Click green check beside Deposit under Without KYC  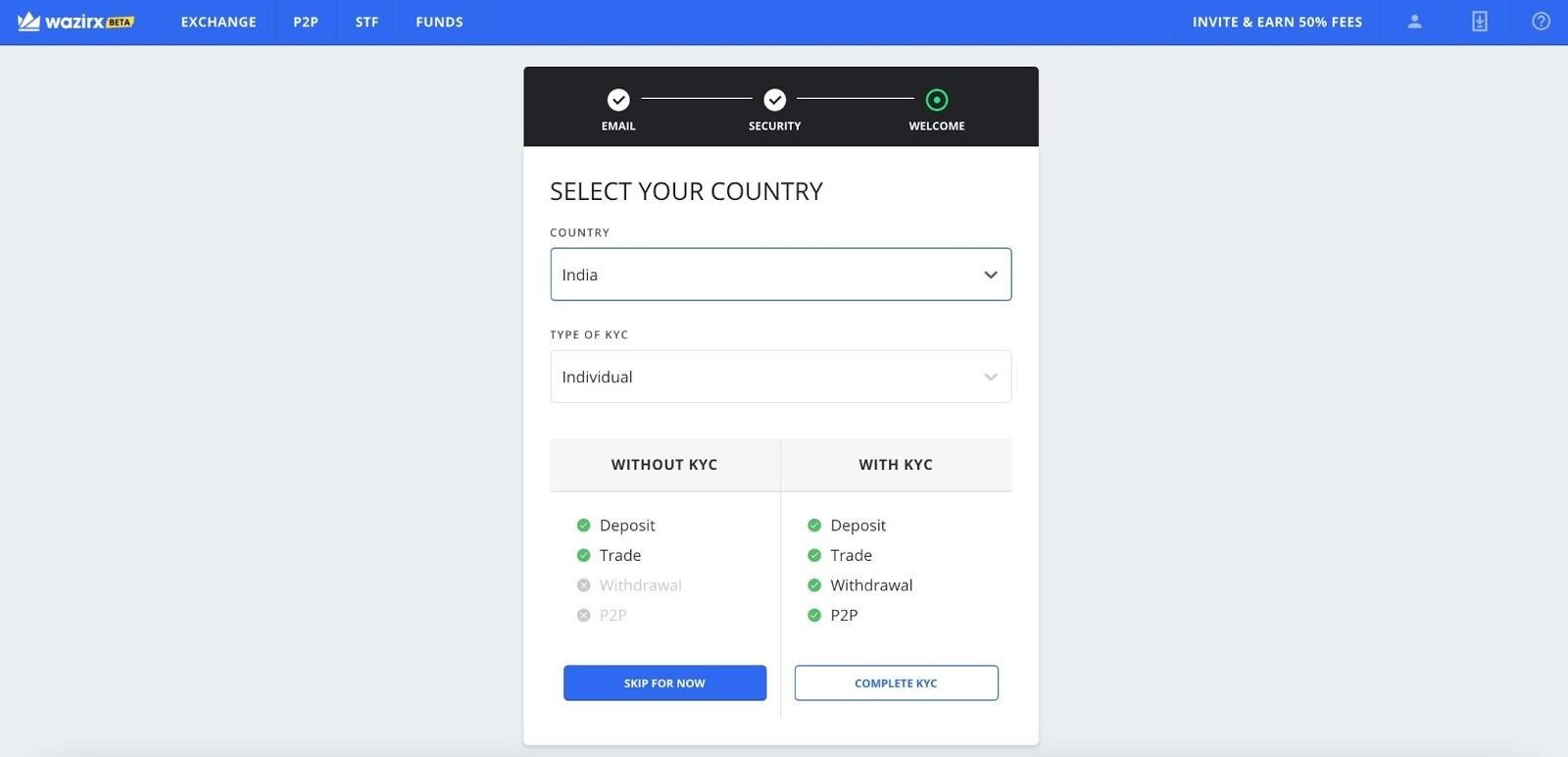click(584, 526)
